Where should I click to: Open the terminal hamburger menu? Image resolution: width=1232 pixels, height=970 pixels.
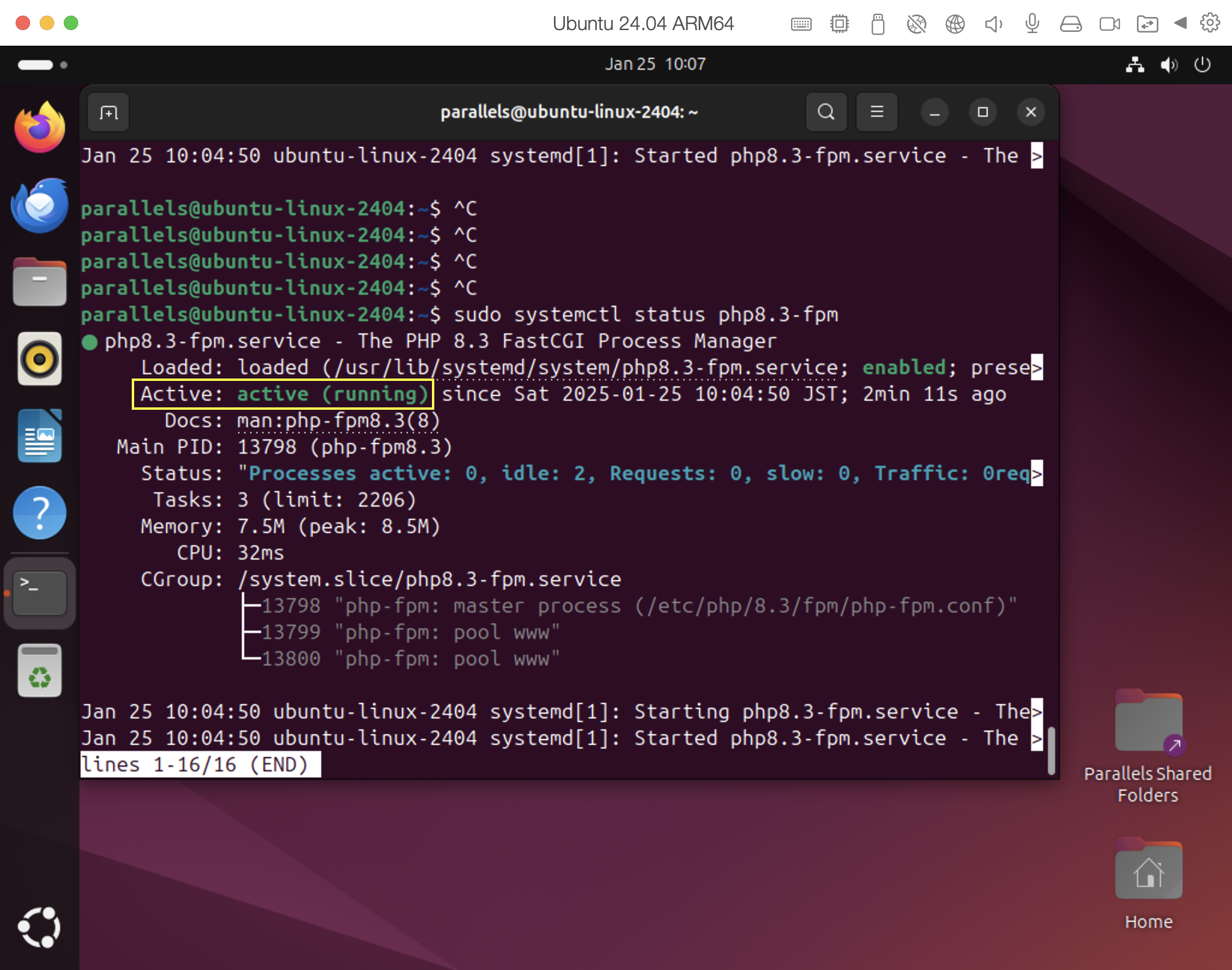(x=876, y=113)
